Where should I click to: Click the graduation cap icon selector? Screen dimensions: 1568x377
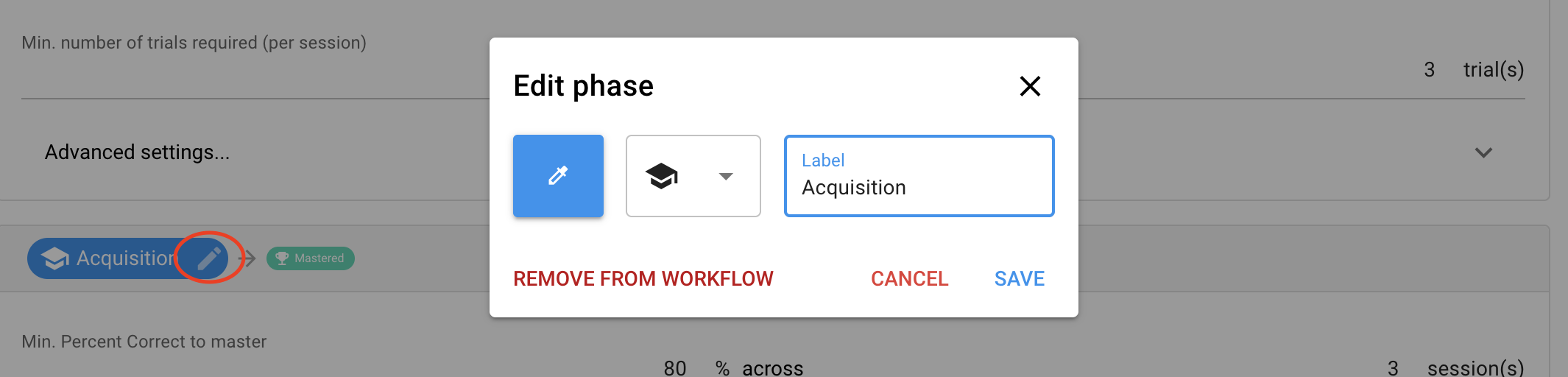point(662,176)
